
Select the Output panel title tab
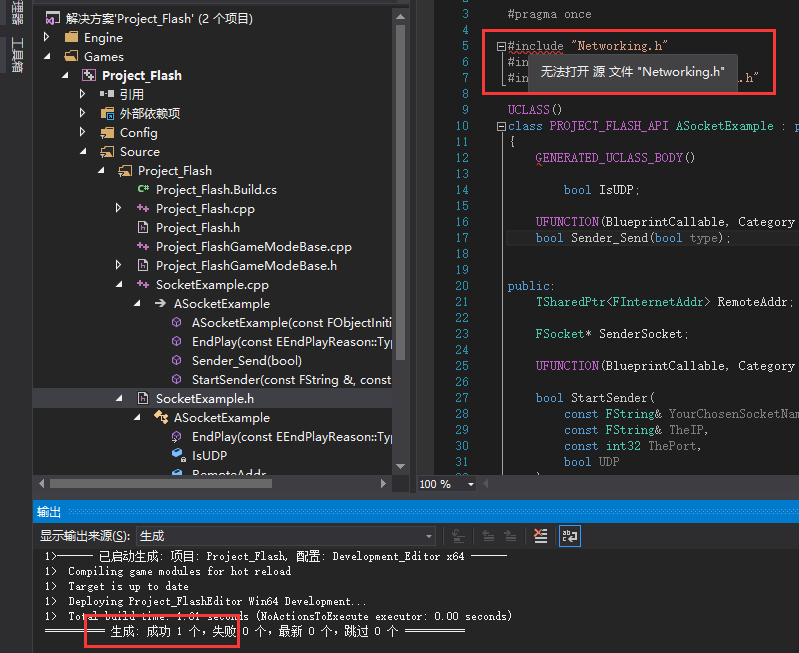(49, 511)
